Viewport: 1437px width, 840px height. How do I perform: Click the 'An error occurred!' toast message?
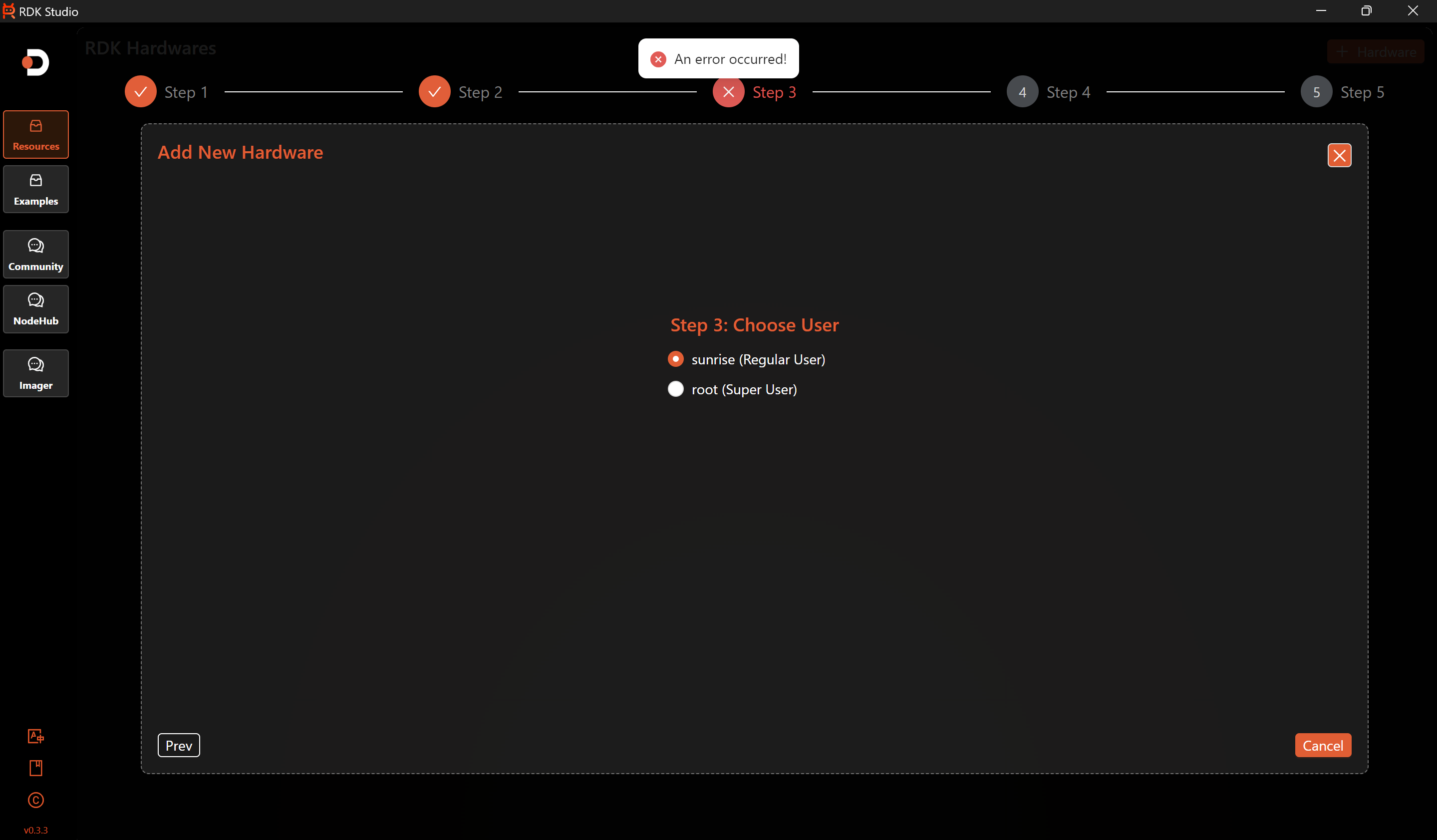[719, 59]
